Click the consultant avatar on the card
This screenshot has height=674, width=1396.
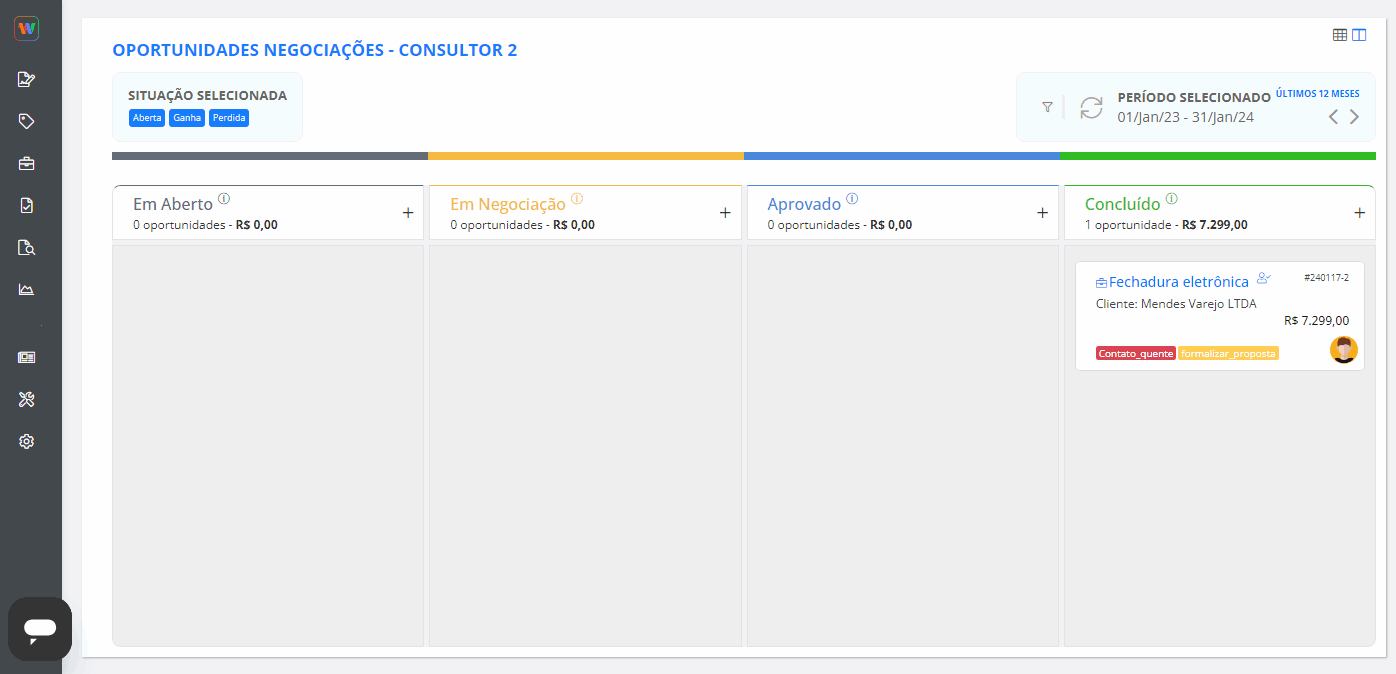[1344, 350]
